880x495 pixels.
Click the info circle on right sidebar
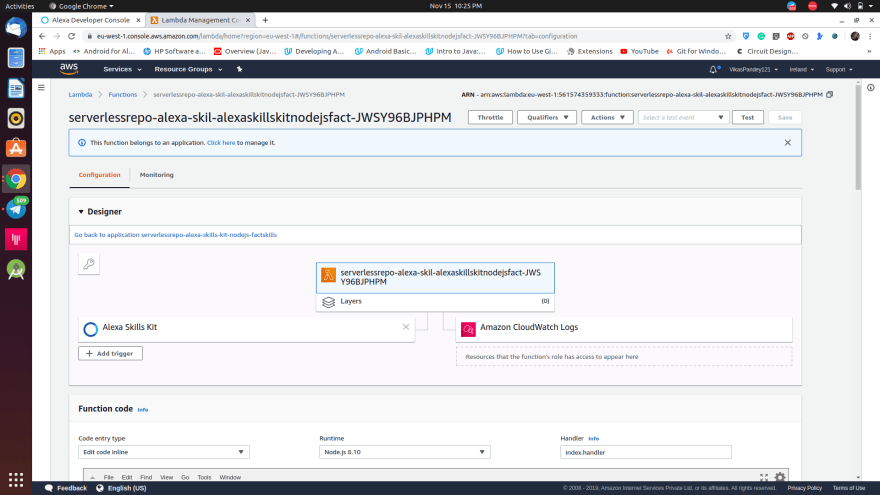pyautogui.click(x=870, y=88)
